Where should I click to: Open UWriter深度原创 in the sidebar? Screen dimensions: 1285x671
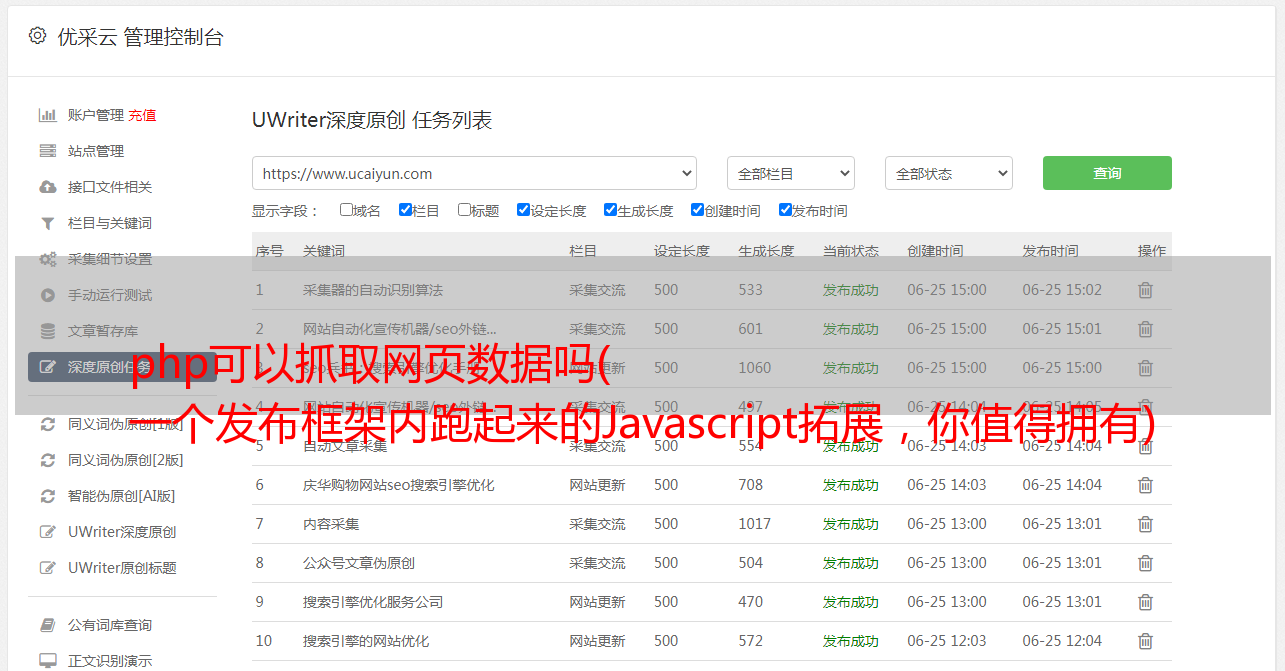tap(121, 532)
